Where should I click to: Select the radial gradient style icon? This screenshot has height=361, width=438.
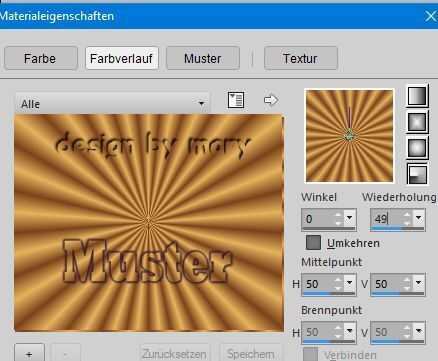tap(417, 173)
